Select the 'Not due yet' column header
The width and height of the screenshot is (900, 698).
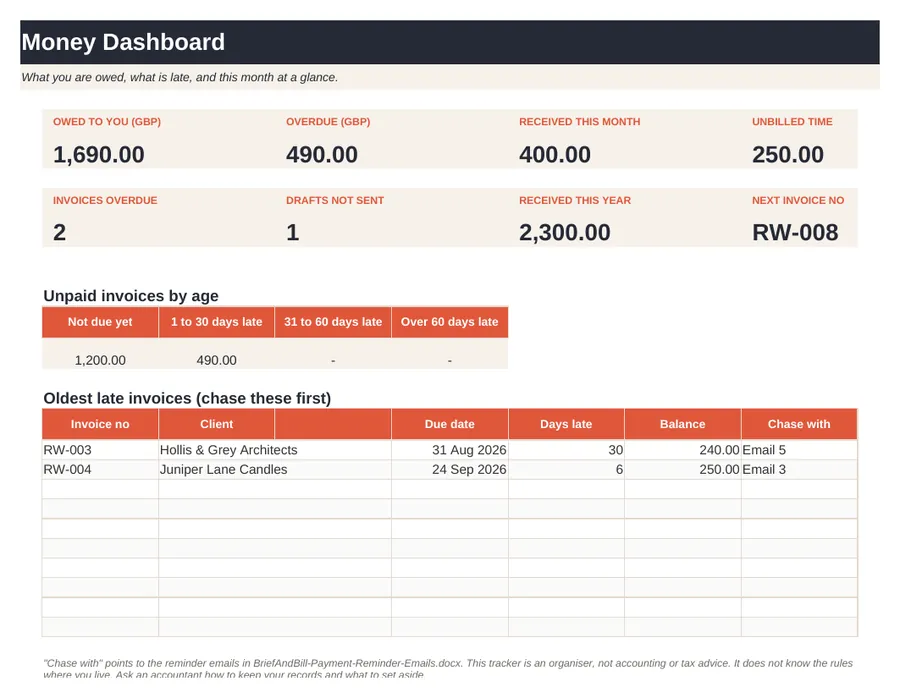pyautogui.click(x=100, y=322)
